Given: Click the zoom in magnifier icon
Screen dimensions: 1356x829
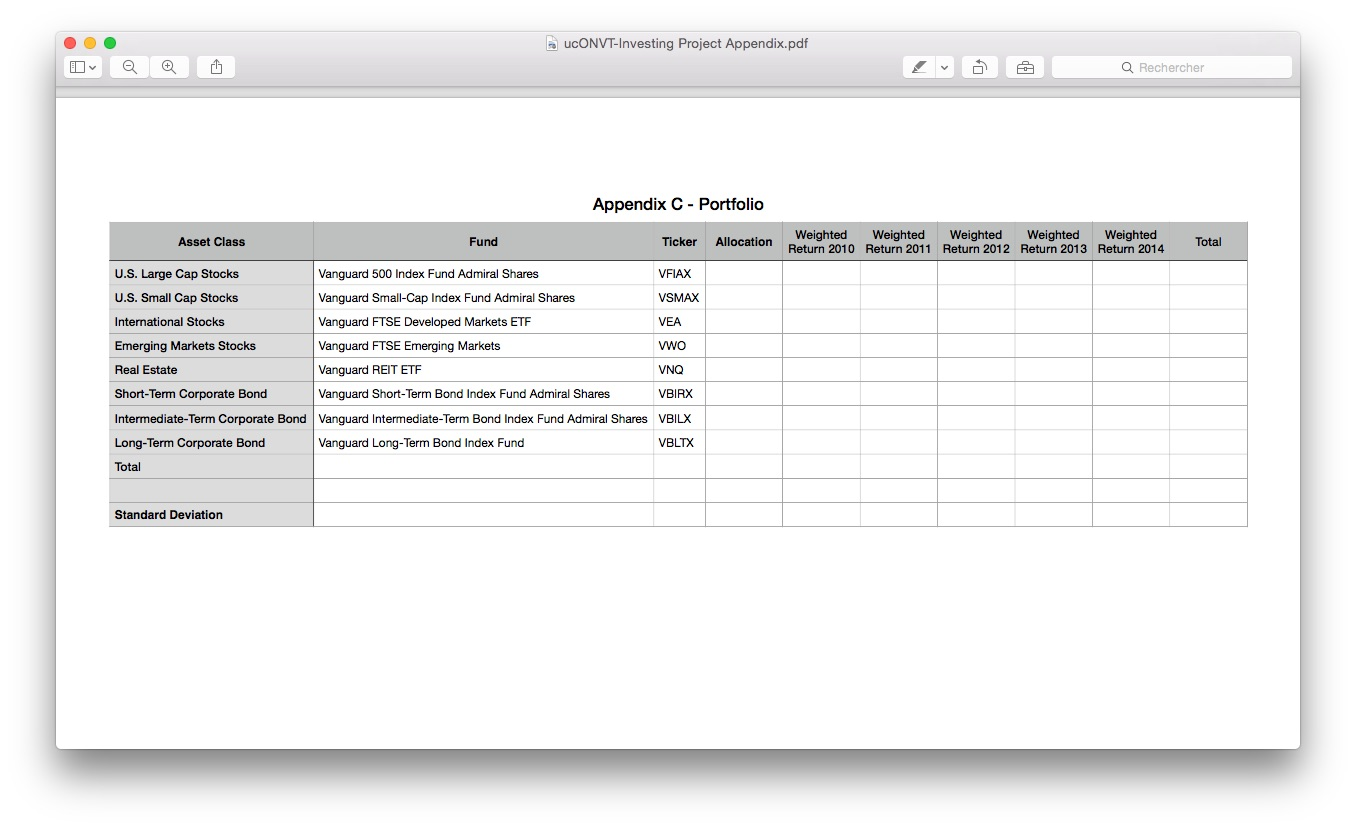Looking at the screenshot, I should click(168, 66).
